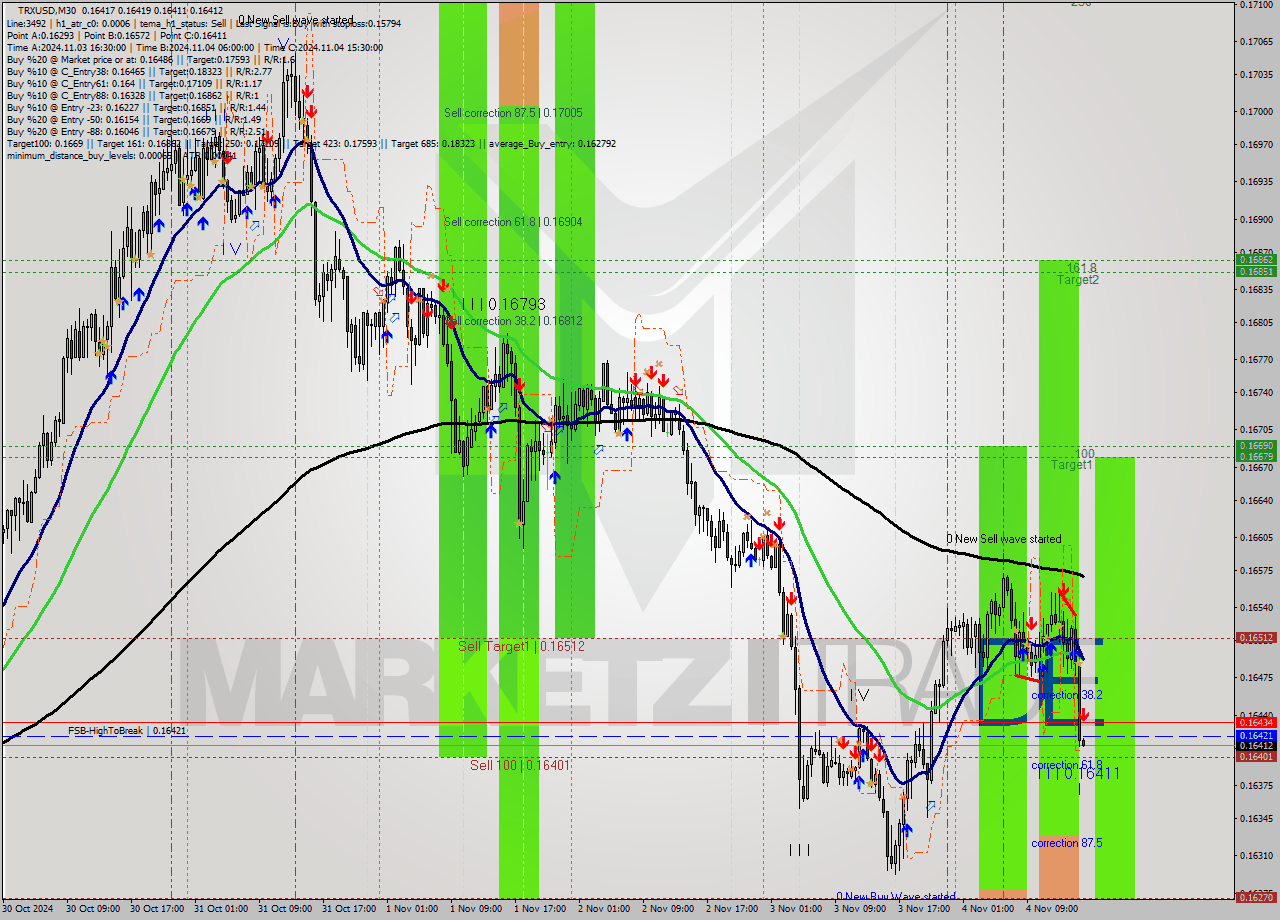
Task: Click the 'I I I 0.16798' wave label
Action: click(x=503, y=304)
